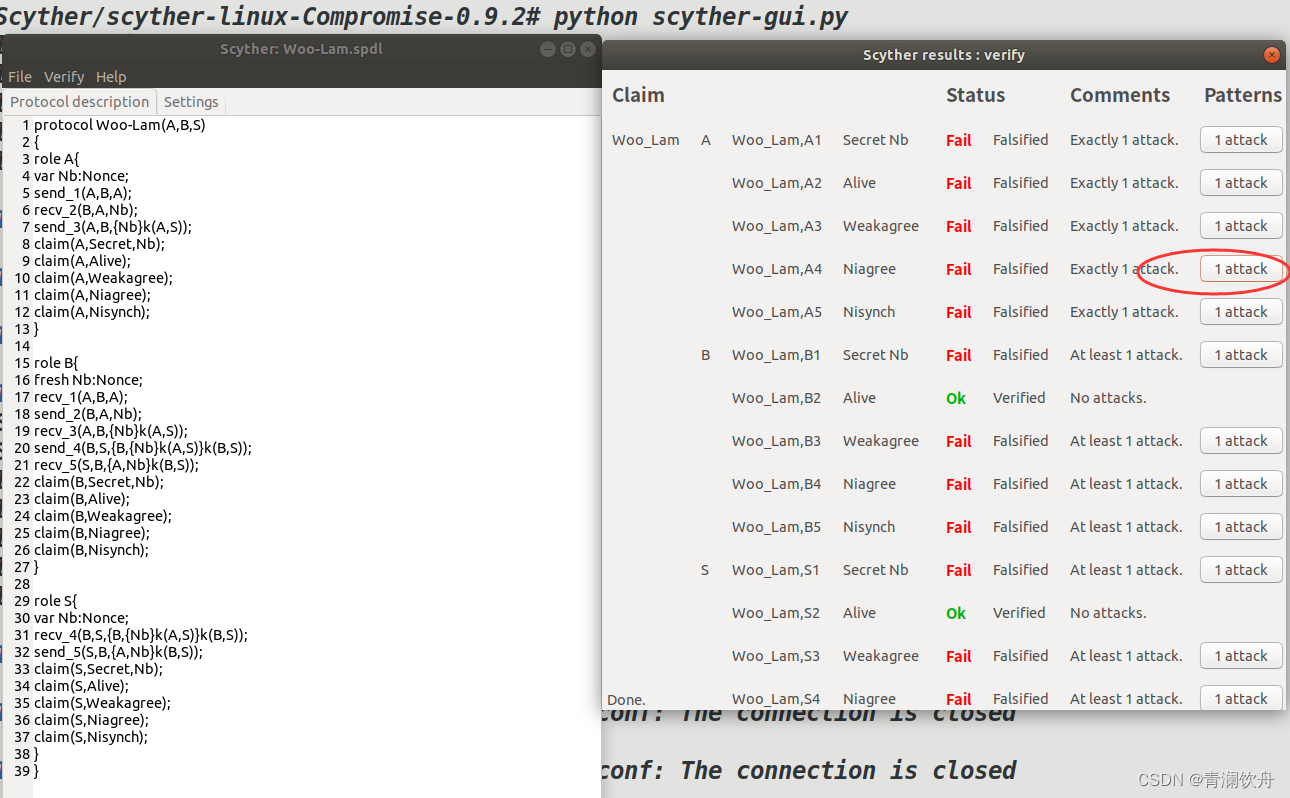View the attack for claim Woo_Lam,A1
1290x798 pixels.
coord(1241,140)
